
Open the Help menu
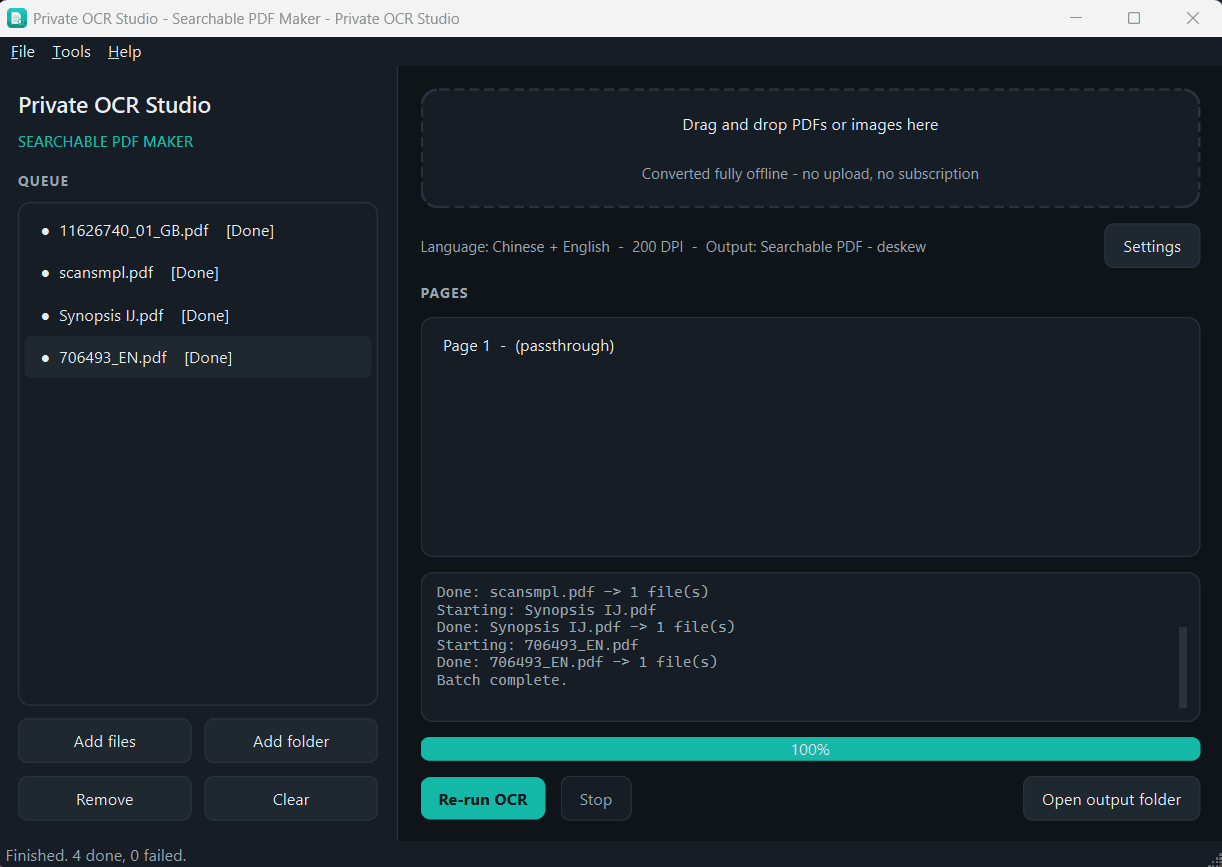point(125,52)
